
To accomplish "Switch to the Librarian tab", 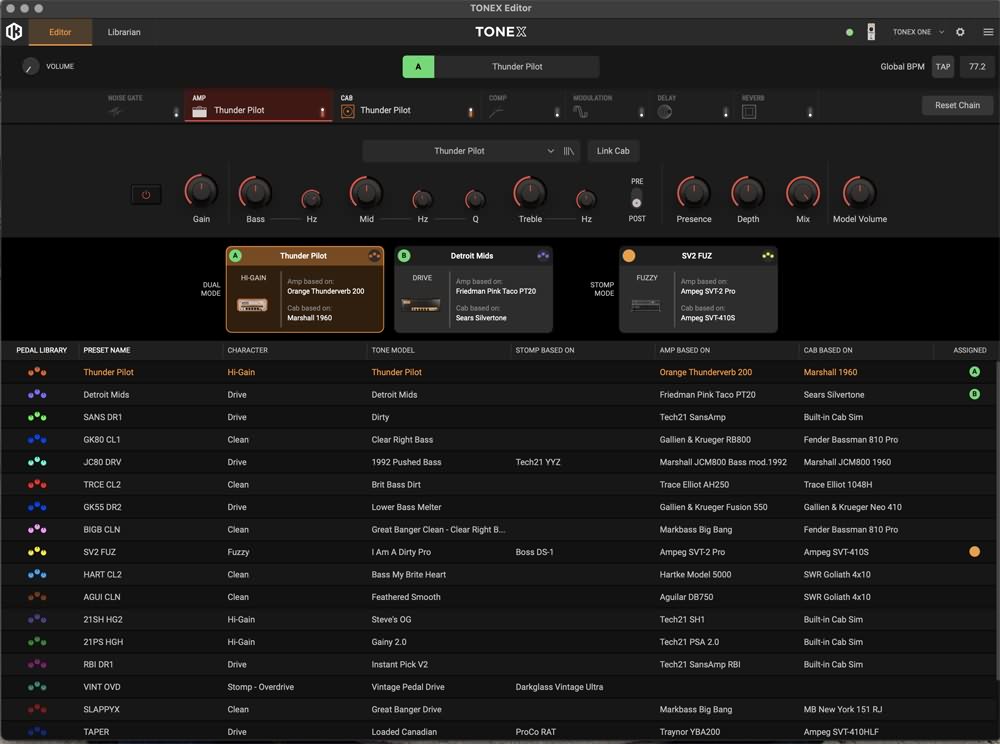I will pos(124,32).
